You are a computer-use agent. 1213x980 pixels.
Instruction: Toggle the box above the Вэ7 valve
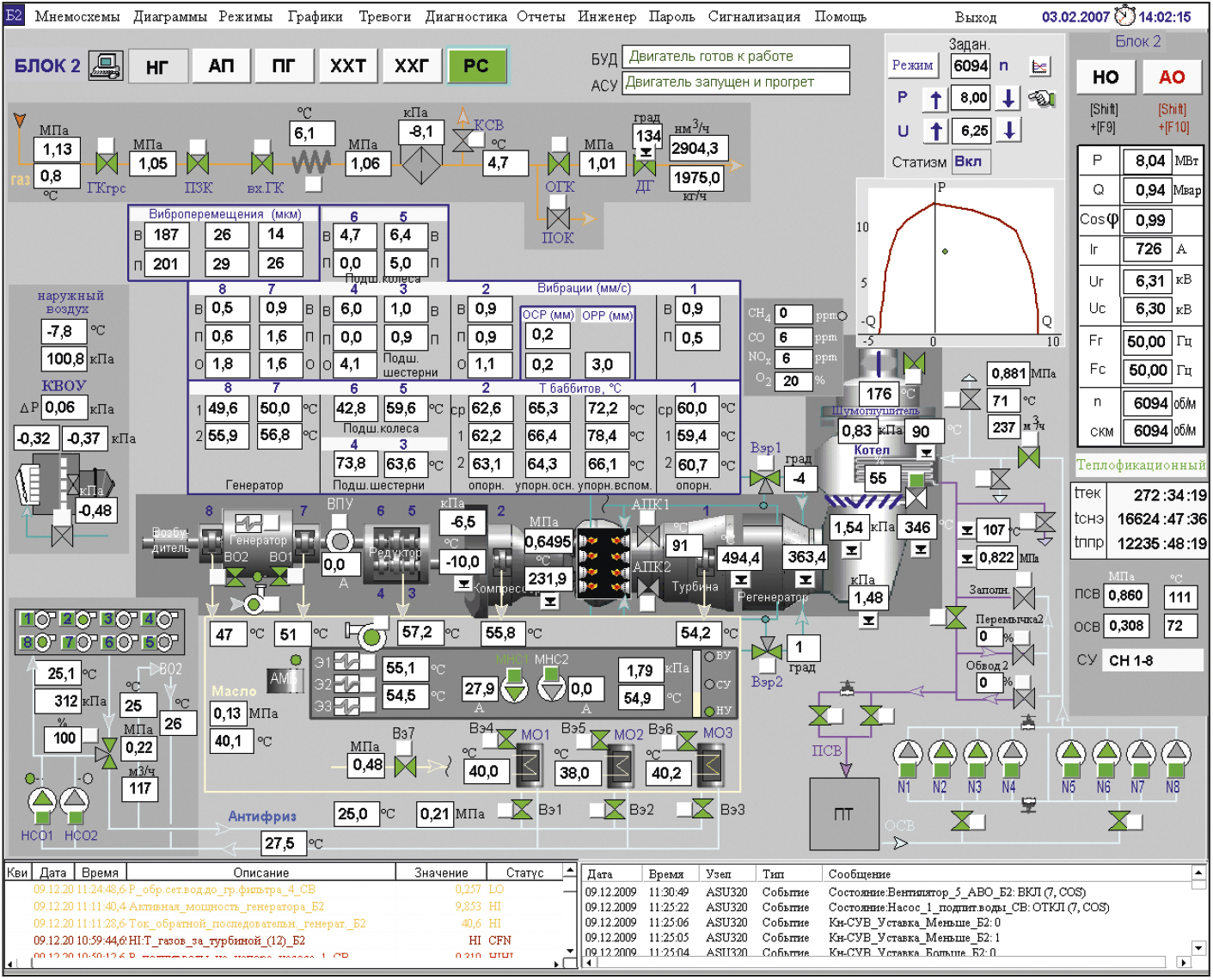405,746
